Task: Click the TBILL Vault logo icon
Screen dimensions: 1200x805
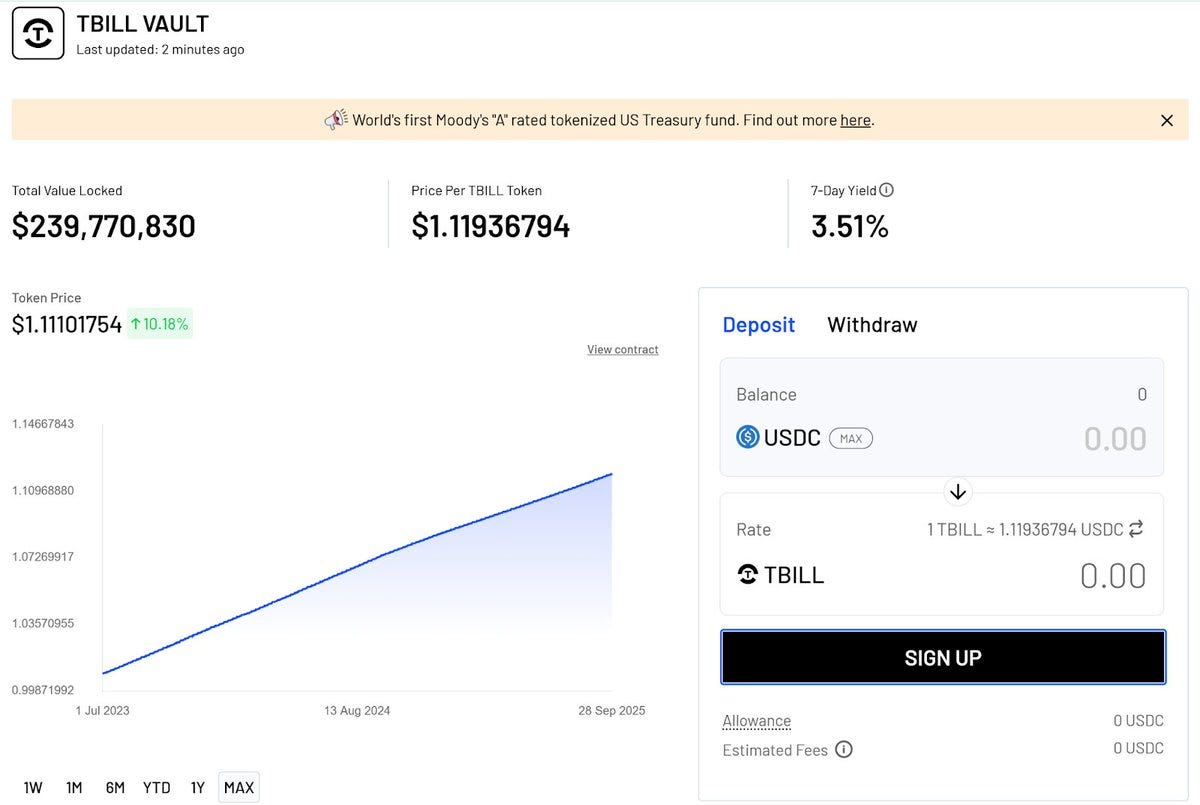Action: [38, 34]
